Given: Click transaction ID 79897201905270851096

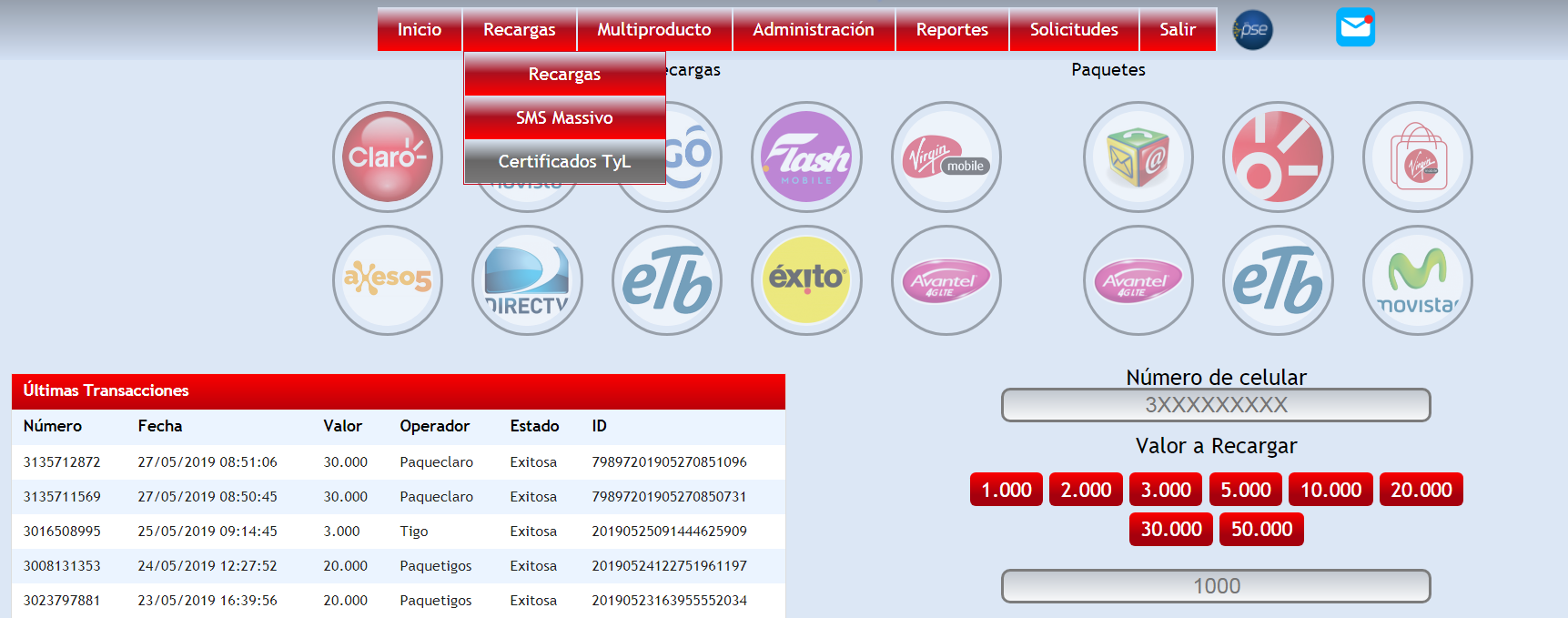Looking at the screenshot, I should pyautogui.click(x=670, y=462).
